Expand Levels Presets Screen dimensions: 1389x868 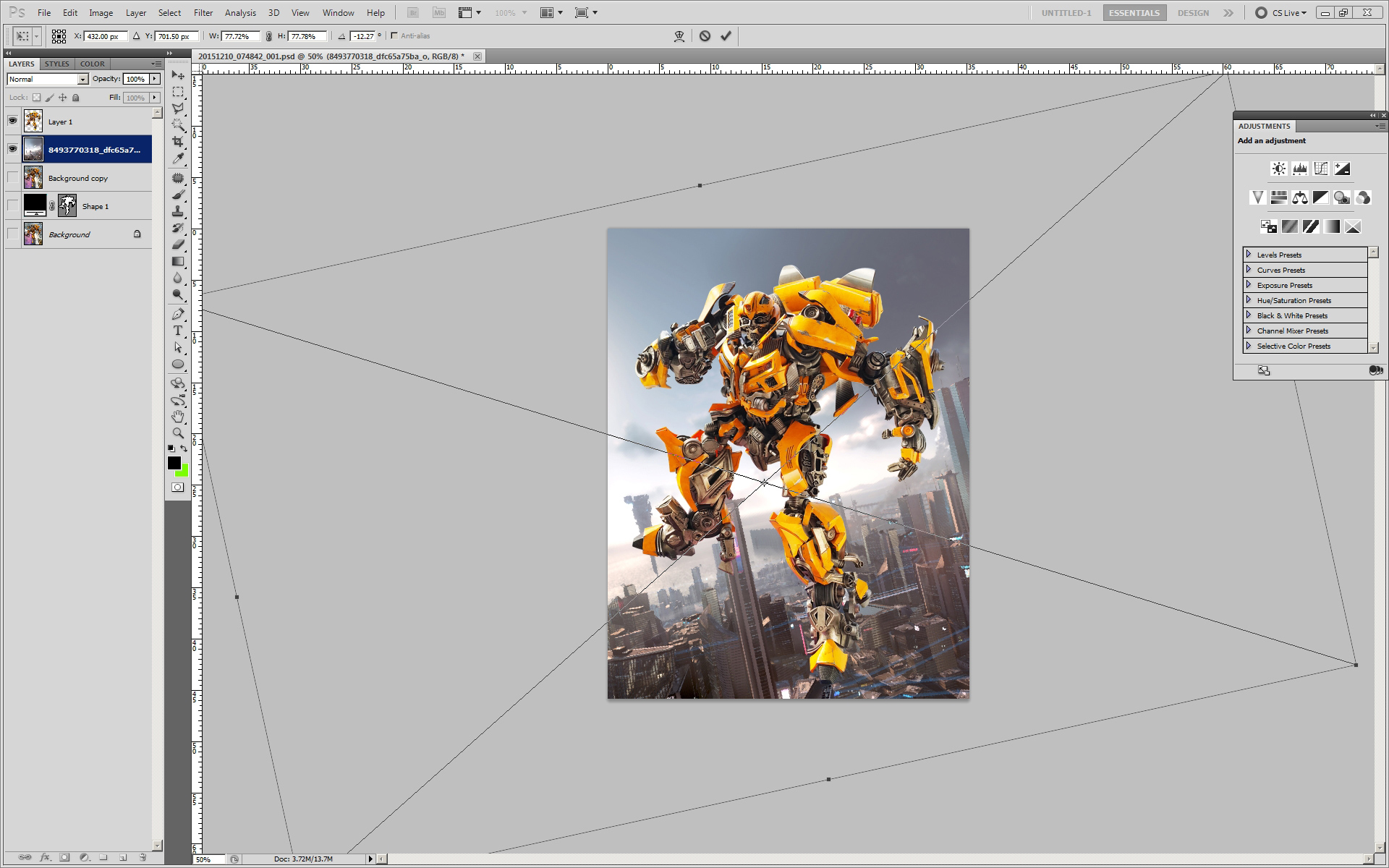1249,255
